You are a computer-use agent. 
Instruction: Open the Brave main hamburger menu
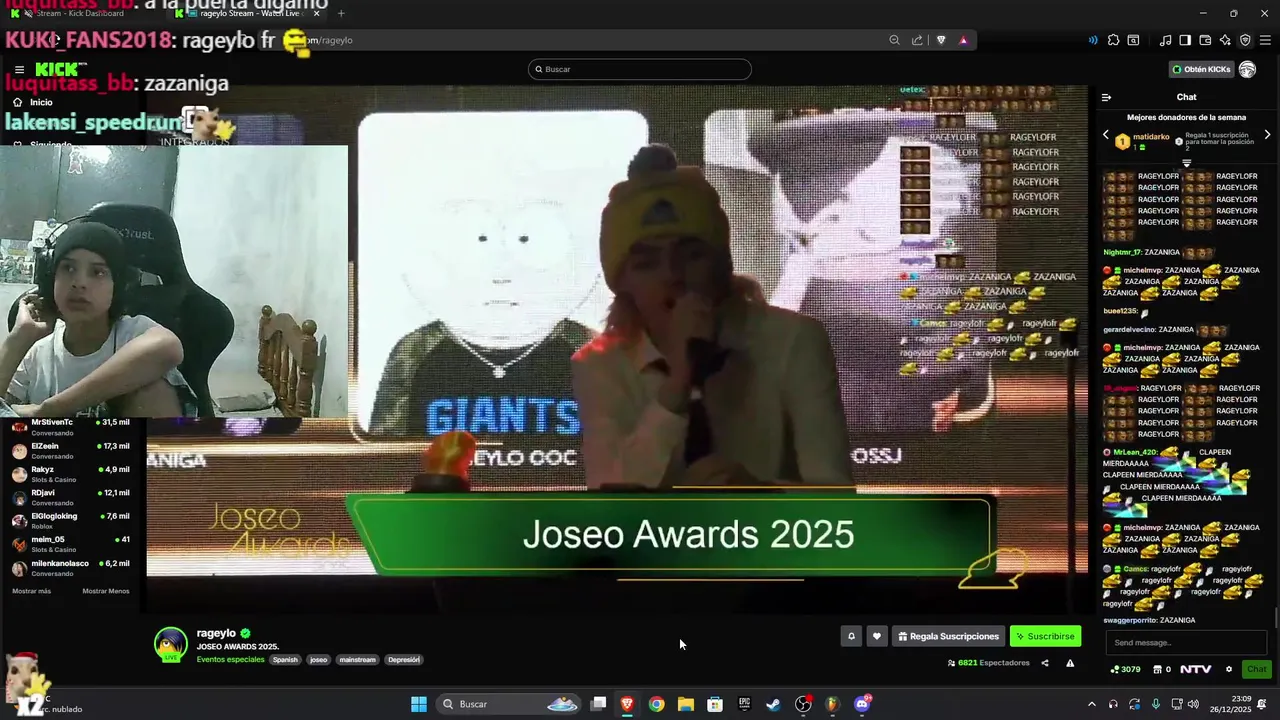click(1265, 40)
